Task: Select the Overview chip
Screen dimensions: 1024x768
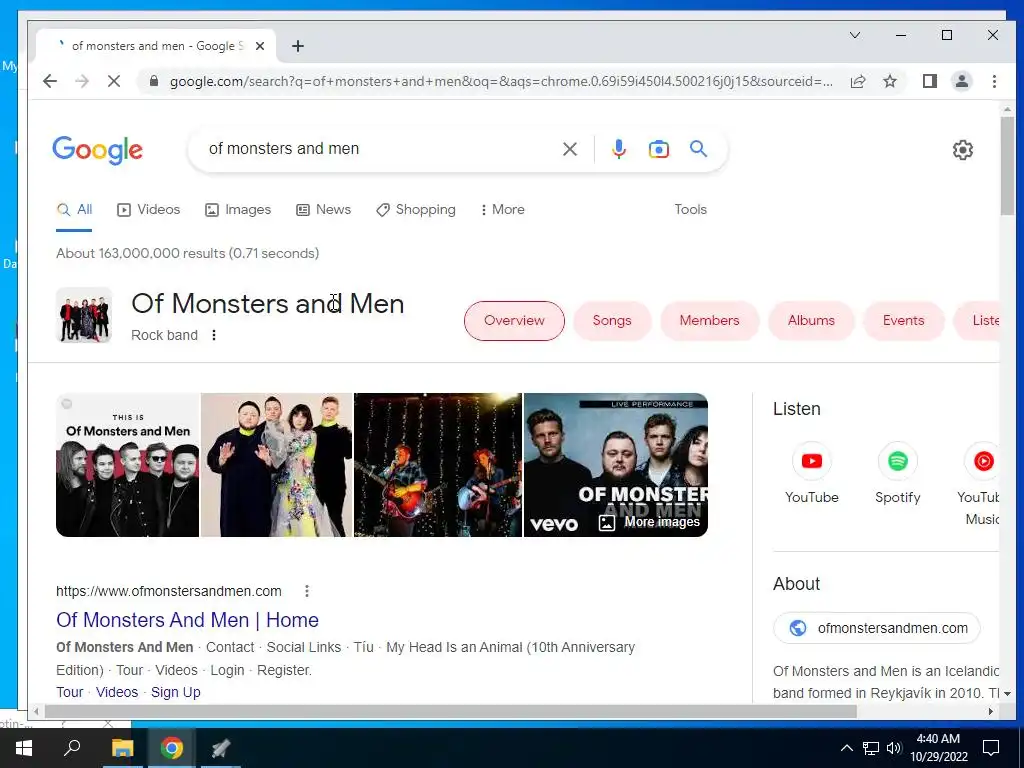Action: [x=514, y=321]
